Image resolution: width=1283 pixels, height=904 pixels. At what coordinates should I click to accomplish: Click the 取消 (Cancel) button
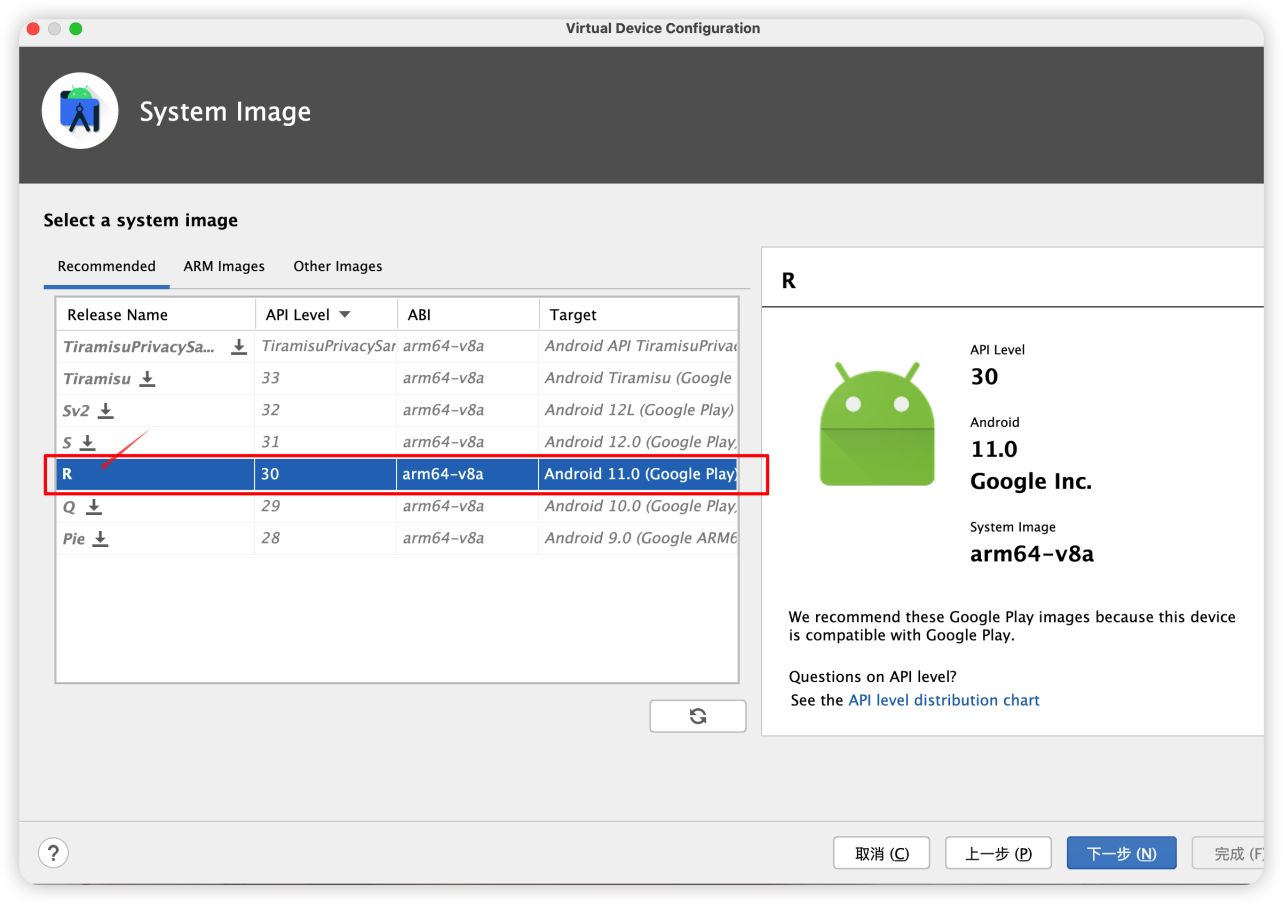(882, 853)
